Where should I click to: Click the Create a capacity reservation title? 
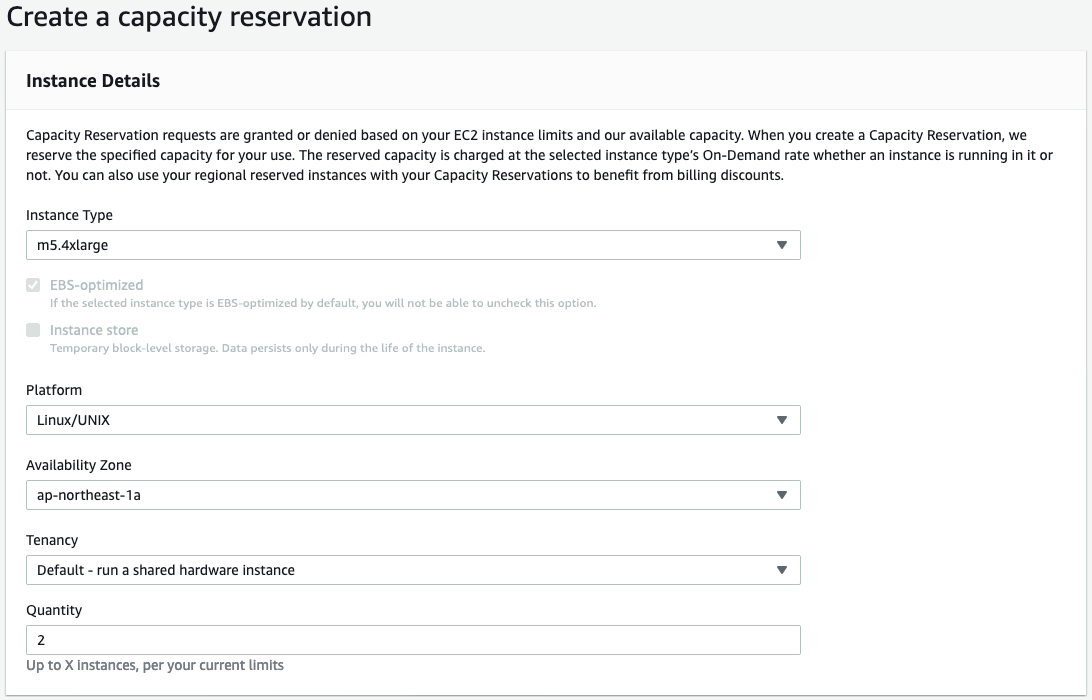(188, 17)
